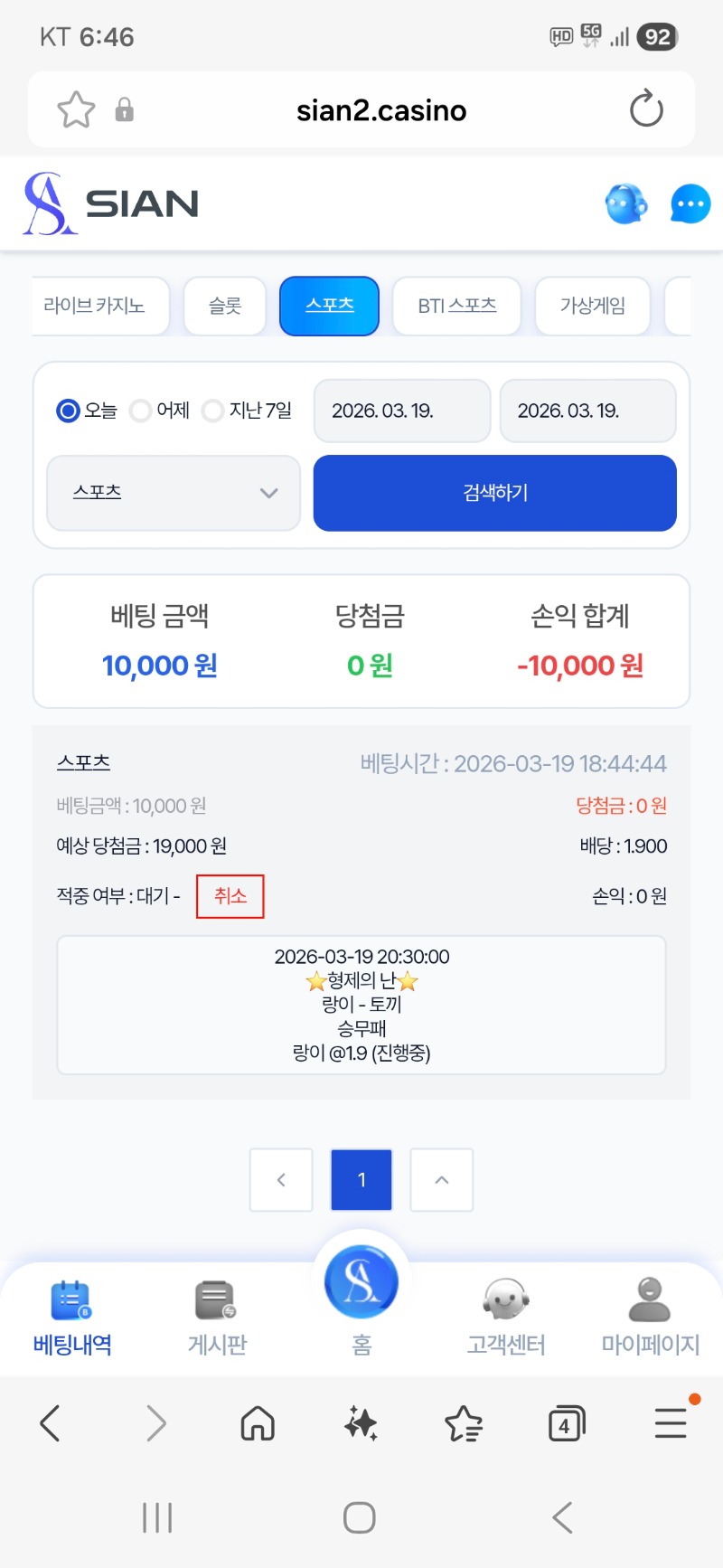Tap the 홈 logo button at bottom center
Viewport: 723px width, 1568px height.
(361, 1282)
